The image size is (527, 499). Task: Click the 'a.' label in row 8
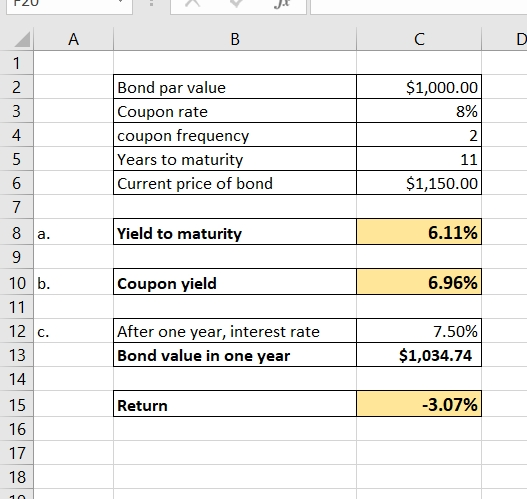44,234
